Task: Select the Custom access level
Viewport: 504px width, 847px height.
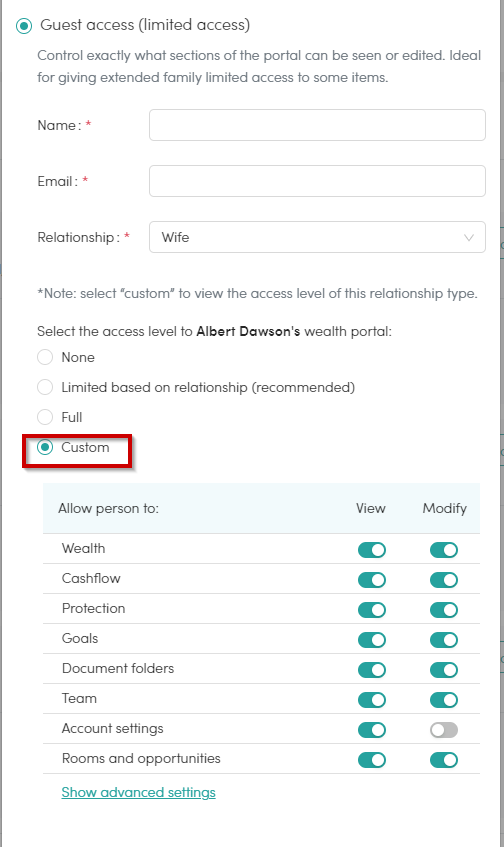Action: pyautogui.click(x=45, y=447)
